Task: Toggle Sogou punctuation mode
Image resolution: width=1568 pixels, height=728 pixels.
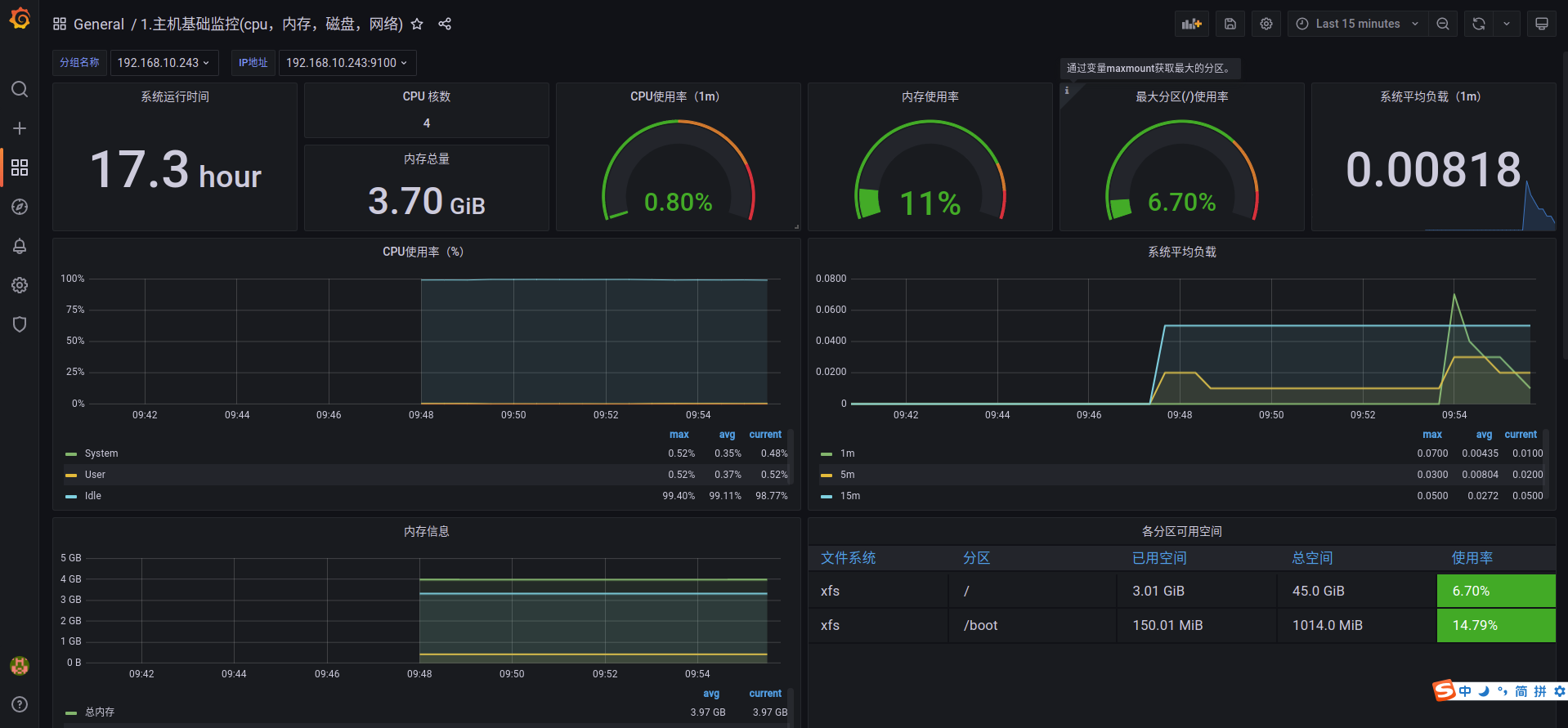Action: [1503, 691]
